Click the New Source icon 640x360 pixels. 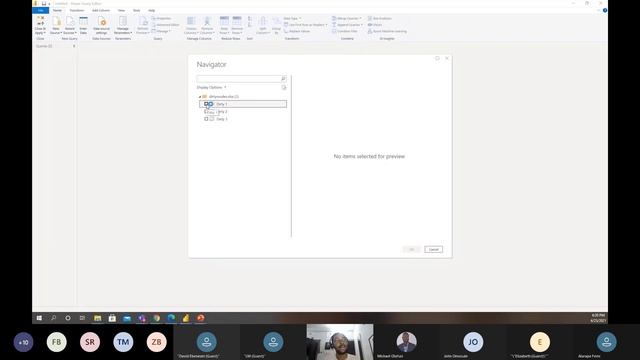[x=56, y=21]
